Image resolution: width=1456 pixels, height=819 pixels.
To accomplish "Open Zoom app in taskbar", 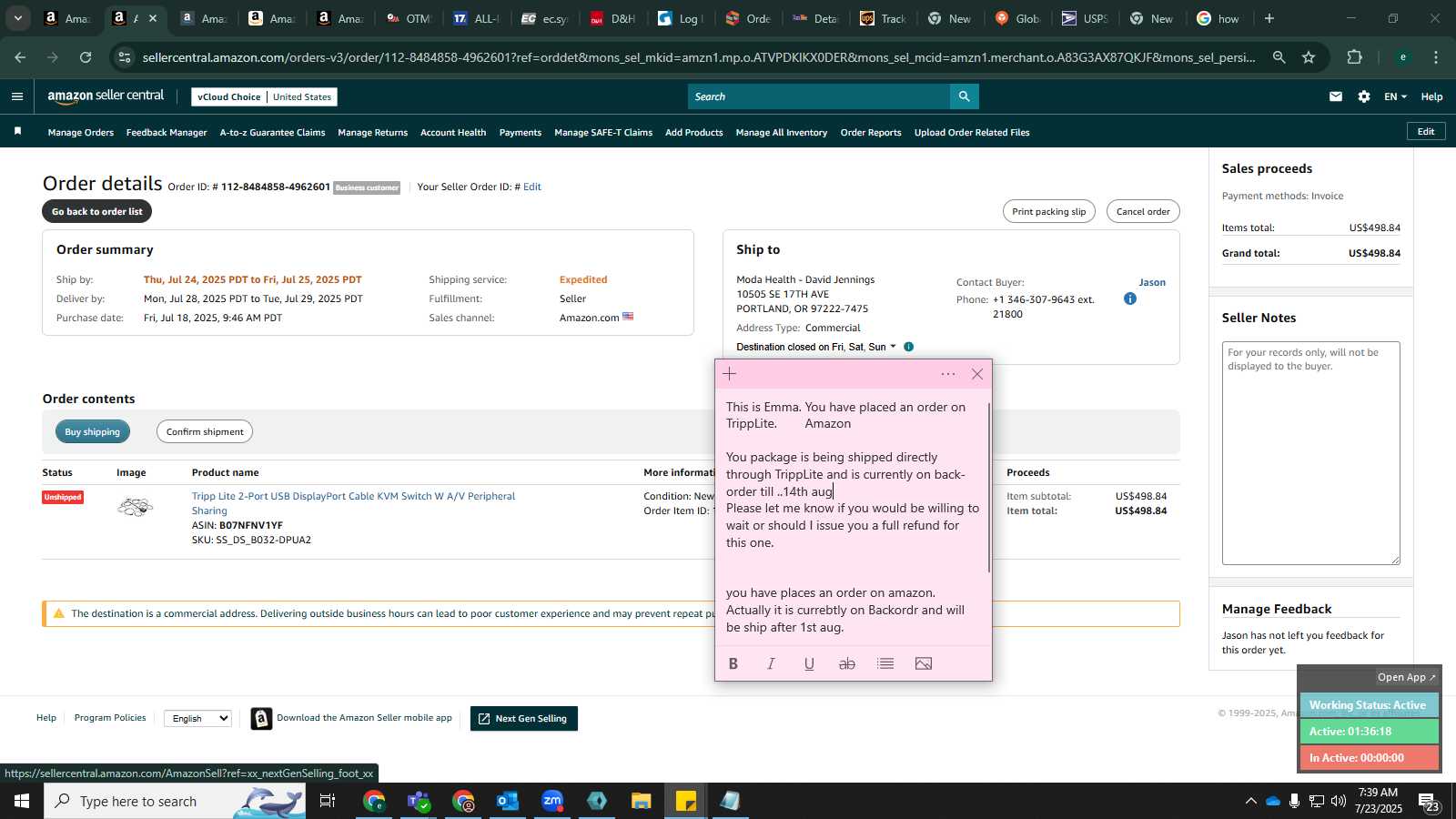I will tap(552, 801).
